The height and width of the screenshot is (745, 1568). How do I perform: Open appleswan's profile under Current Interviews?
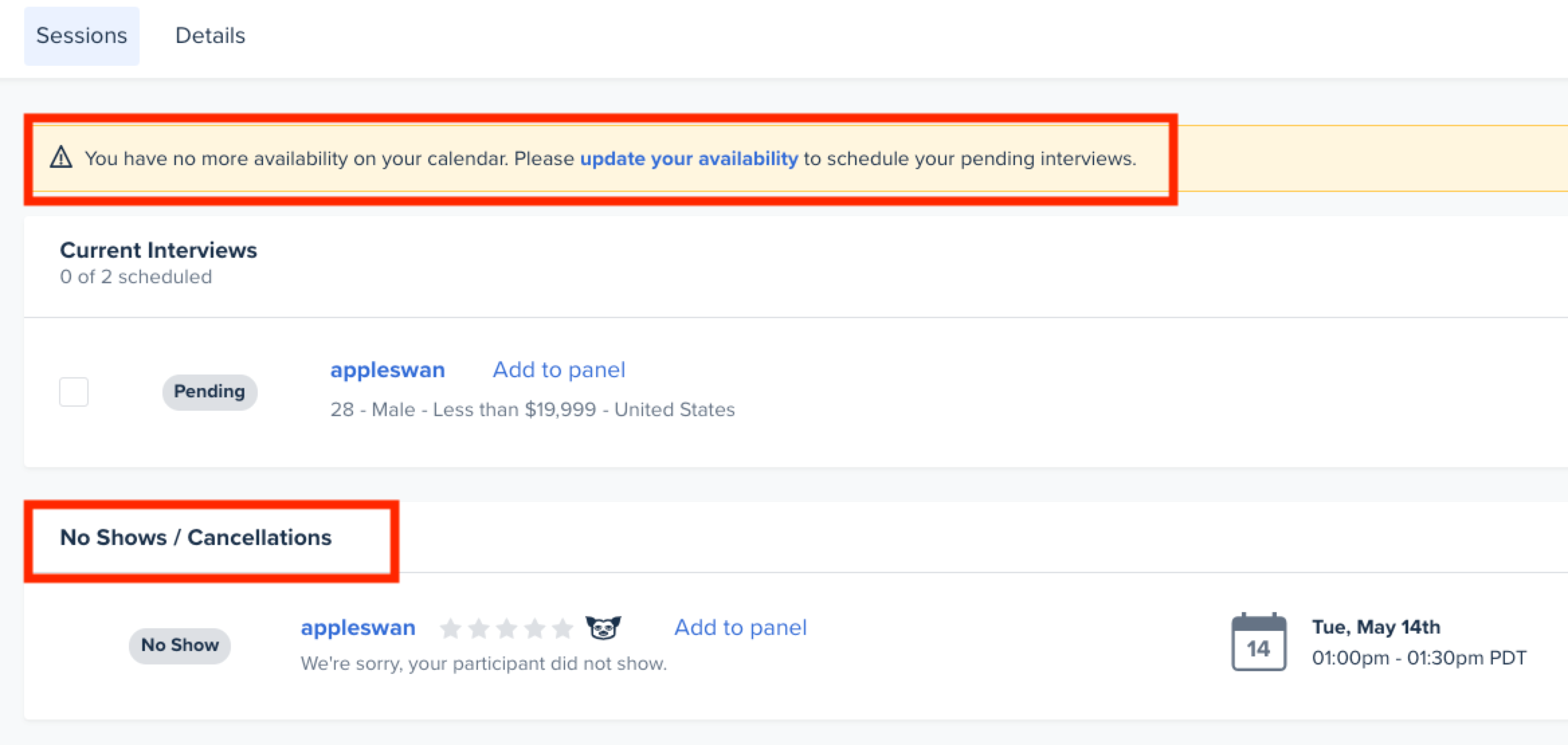click(x=388, y=369)
